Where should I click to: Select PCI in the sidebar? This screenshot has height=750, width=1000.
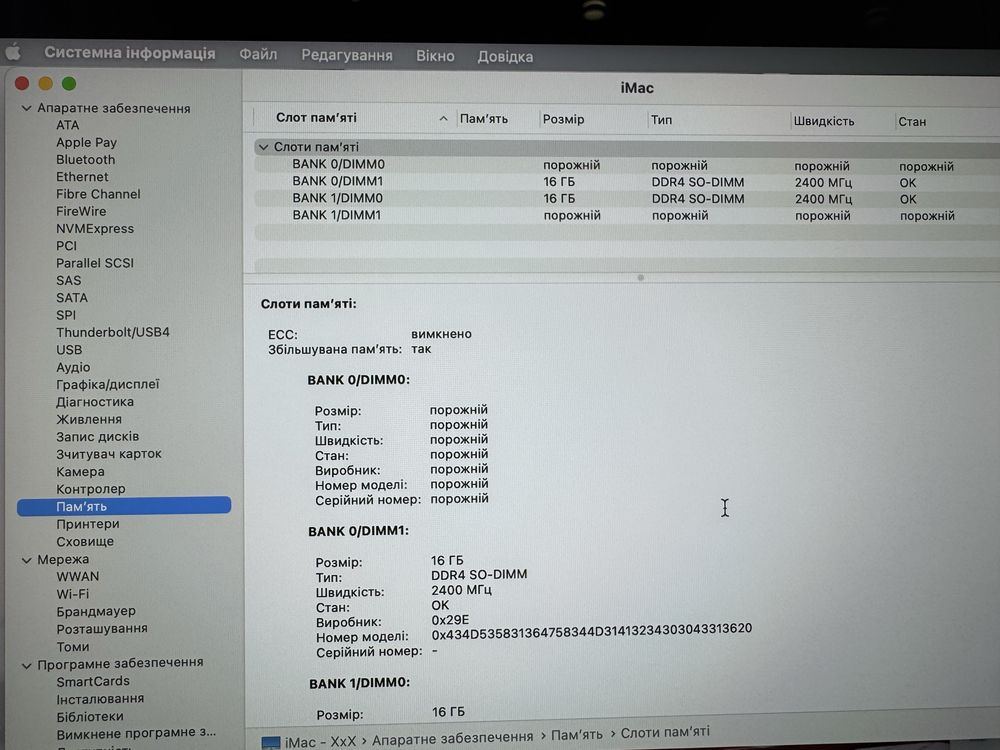66,246
